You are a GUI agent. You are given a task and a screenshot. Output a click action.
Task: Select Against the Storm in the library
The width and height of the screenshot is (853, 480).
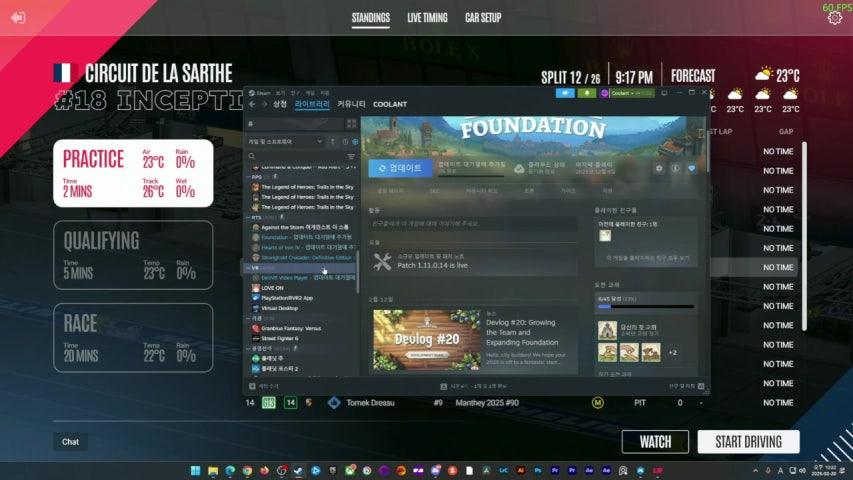(x=304, y=227)
